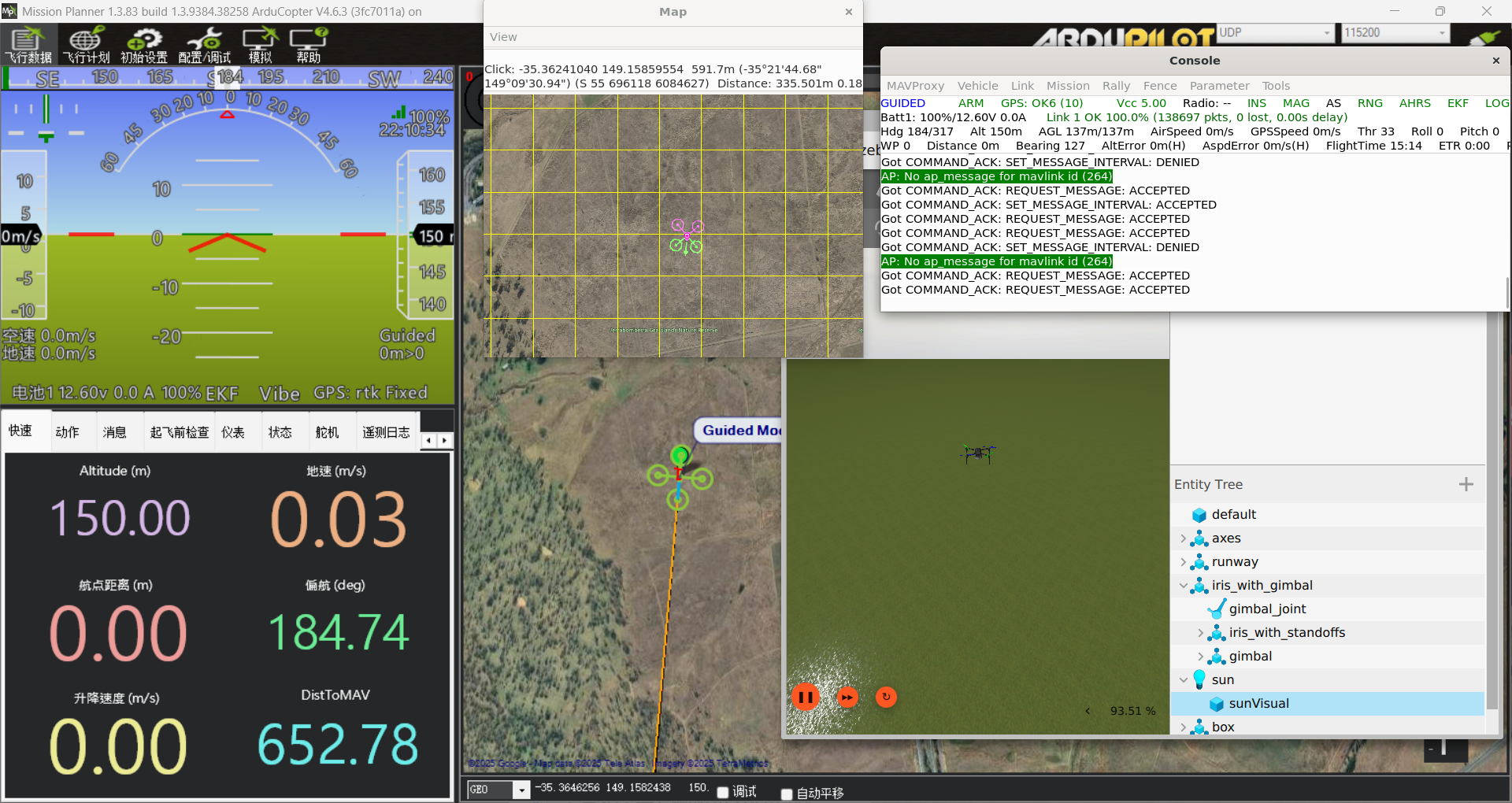The height and width of the screenshot is (803, 1512).
Task: Click the orange simulation reset button
Action: [886, 697]
